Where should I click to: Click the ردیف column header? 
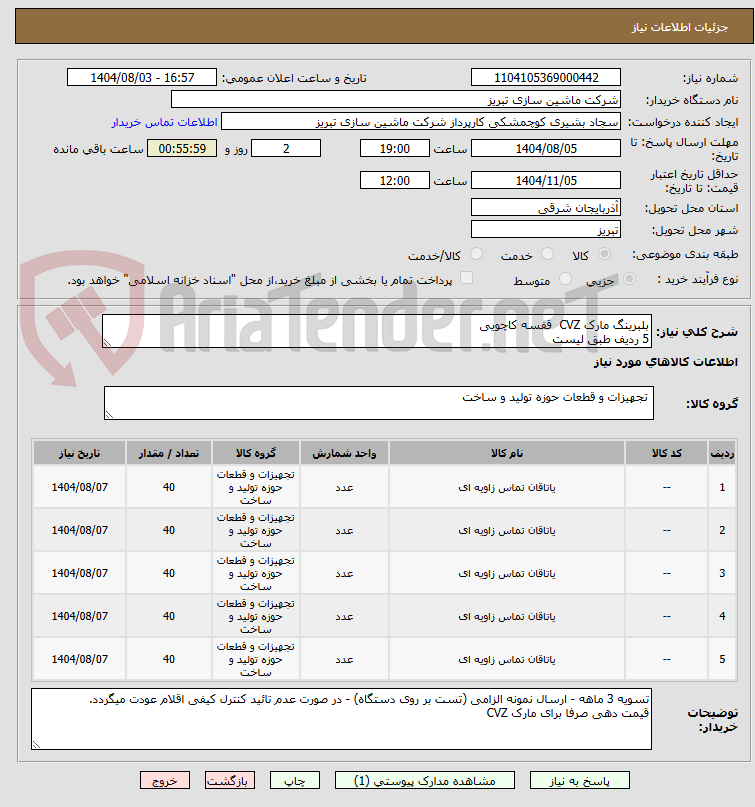[x=722, y=453]
